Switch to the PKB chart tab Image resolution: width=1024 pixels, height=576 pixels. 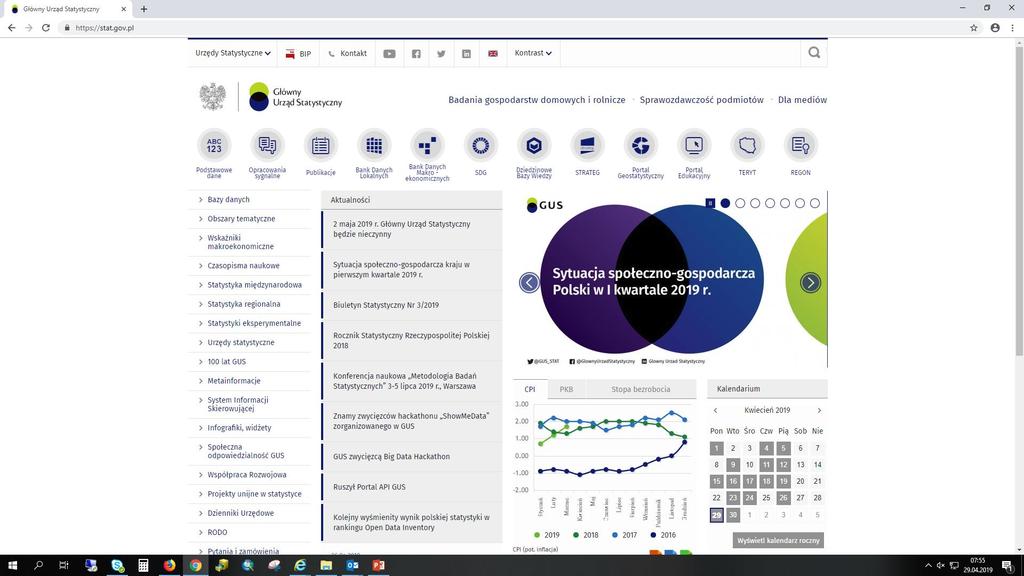pyautogui.click(x=566, y=389)
